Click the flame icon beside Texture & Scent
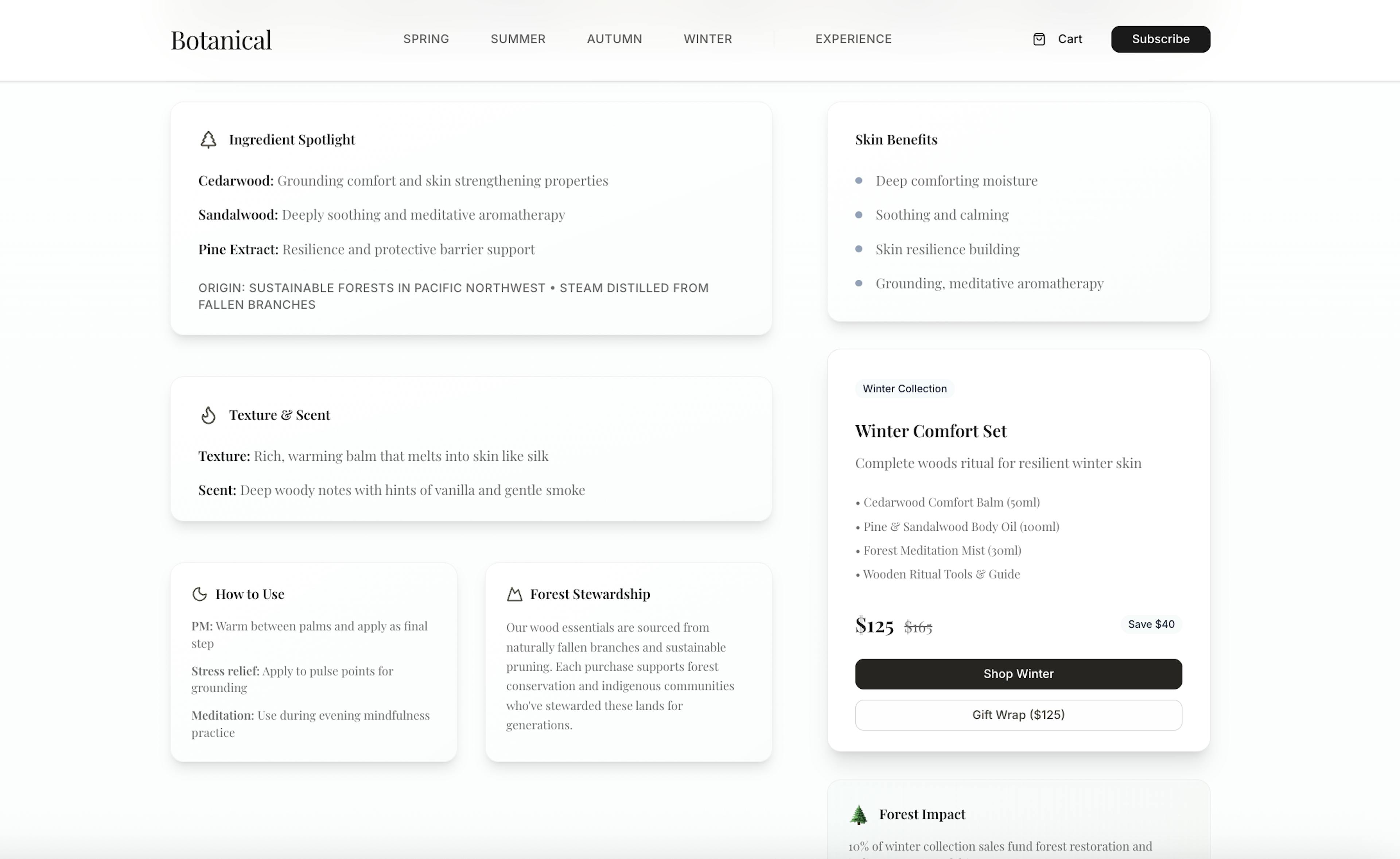The image size is (1400, 859). [209, 415]
